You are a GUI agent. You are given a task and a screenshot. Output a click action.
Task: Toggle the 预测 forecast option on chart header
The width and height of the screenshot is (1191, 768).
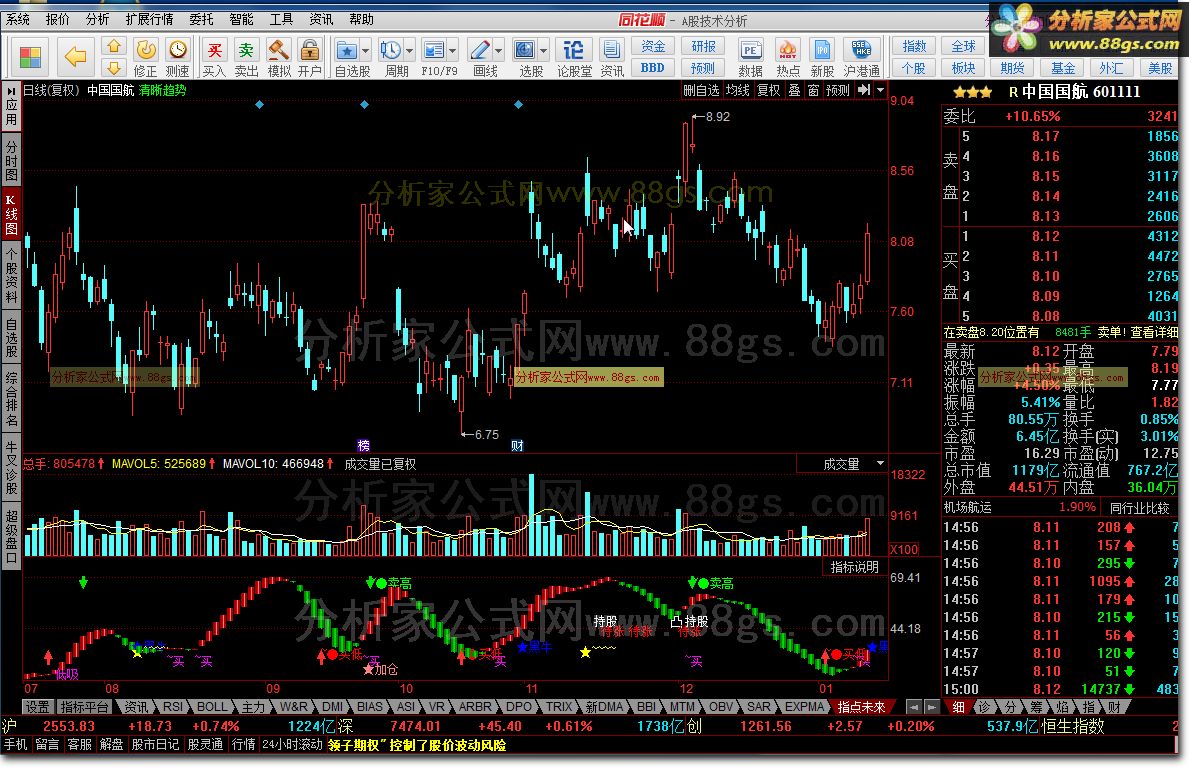(838, 90)
